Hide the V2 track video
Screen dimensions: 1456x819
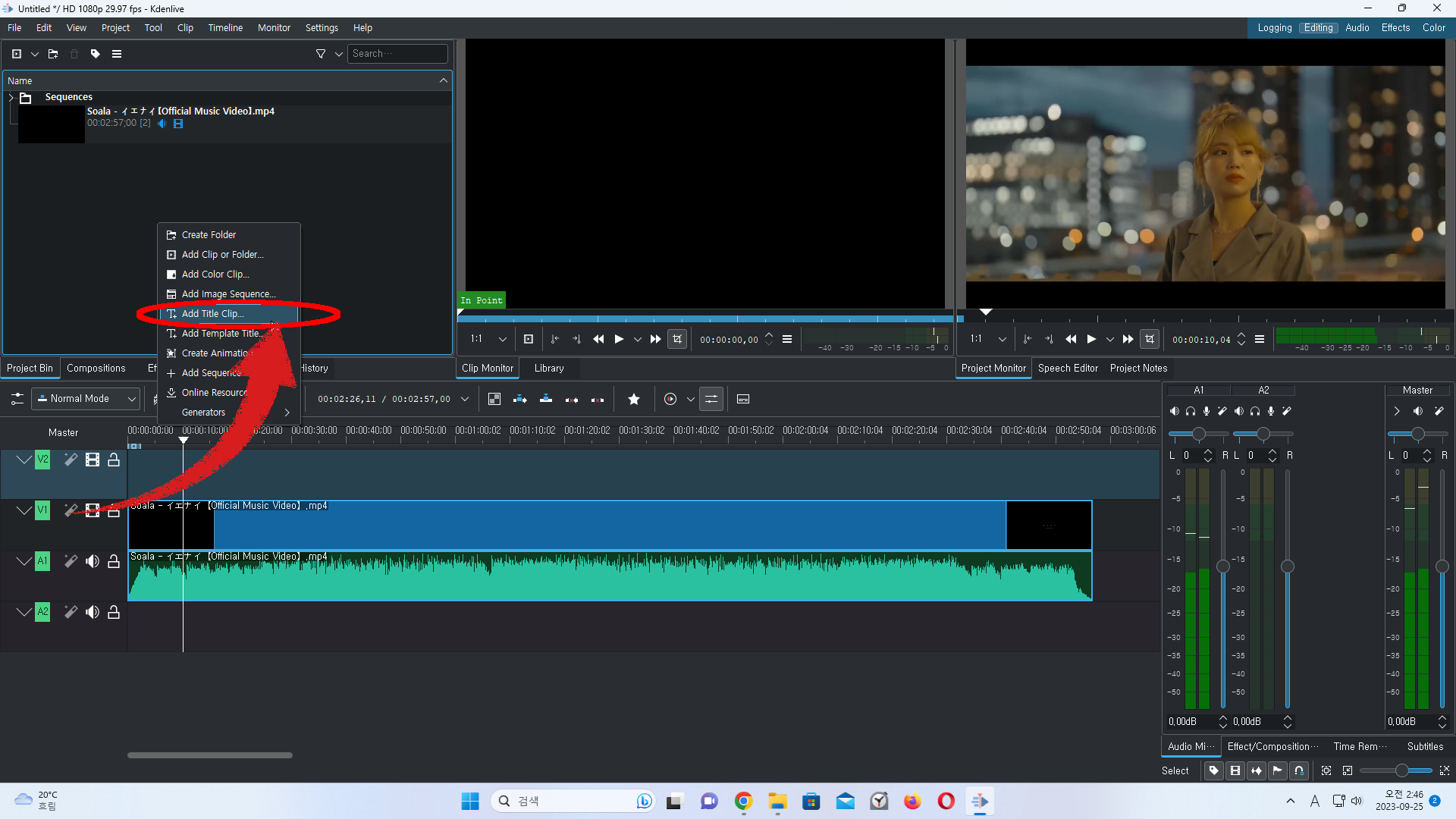coord(93,460)
